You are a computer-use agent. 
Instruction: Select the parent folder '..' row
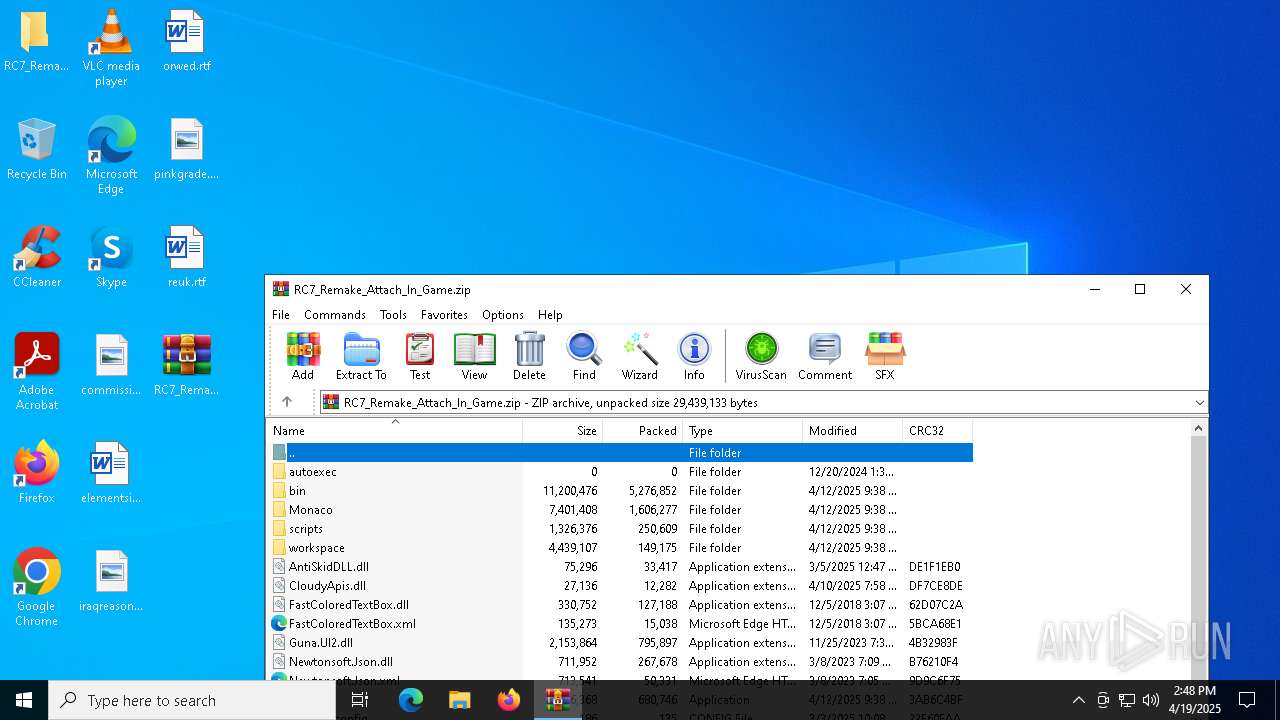click(x=620, y=453)
